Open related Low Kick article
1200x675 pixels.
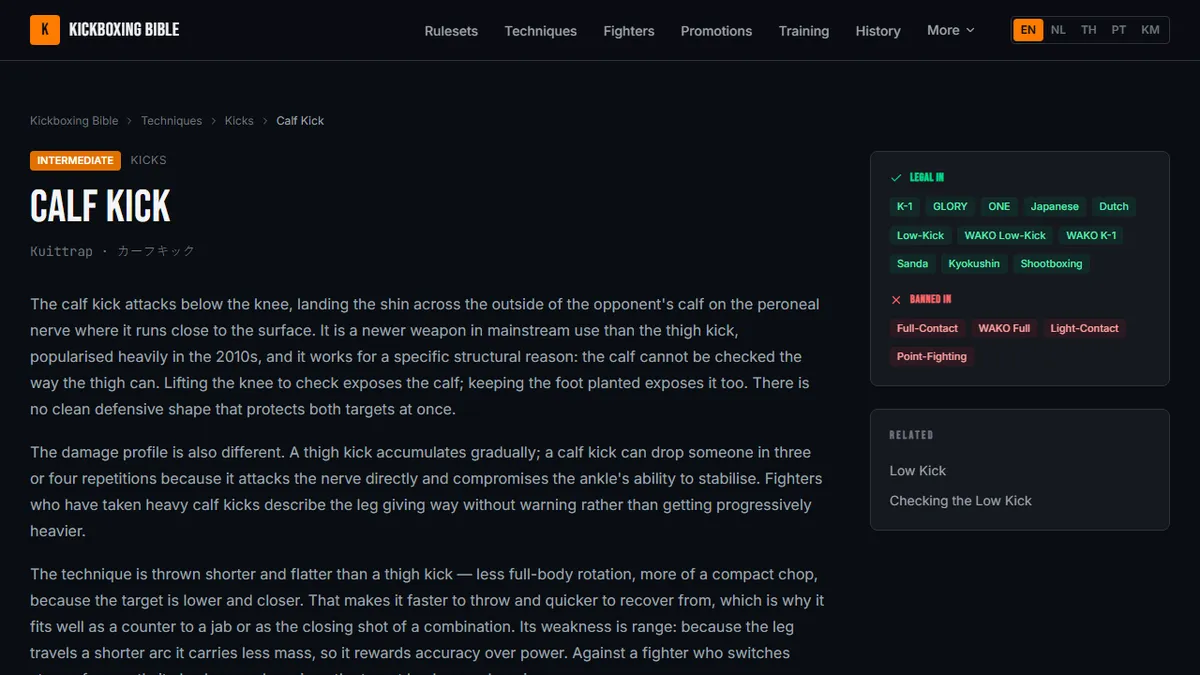point(918,471)
